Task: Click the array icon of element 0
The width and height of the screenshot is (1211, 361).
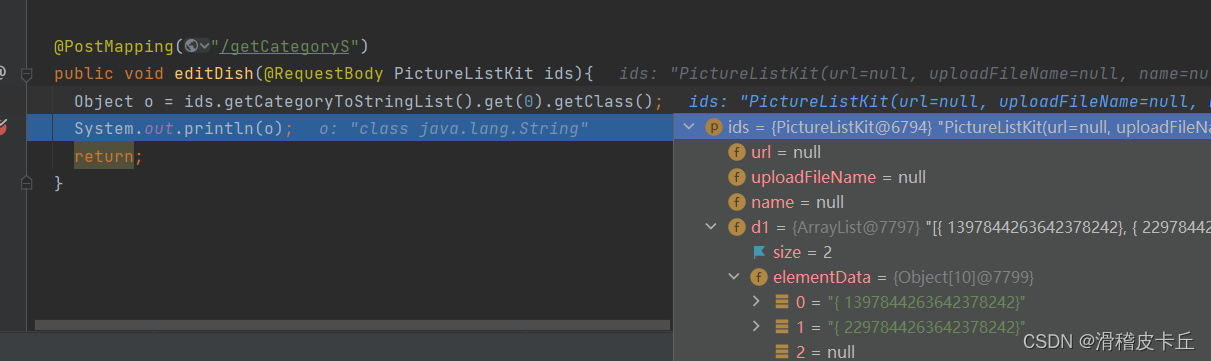Action: (x=783, y=302)
